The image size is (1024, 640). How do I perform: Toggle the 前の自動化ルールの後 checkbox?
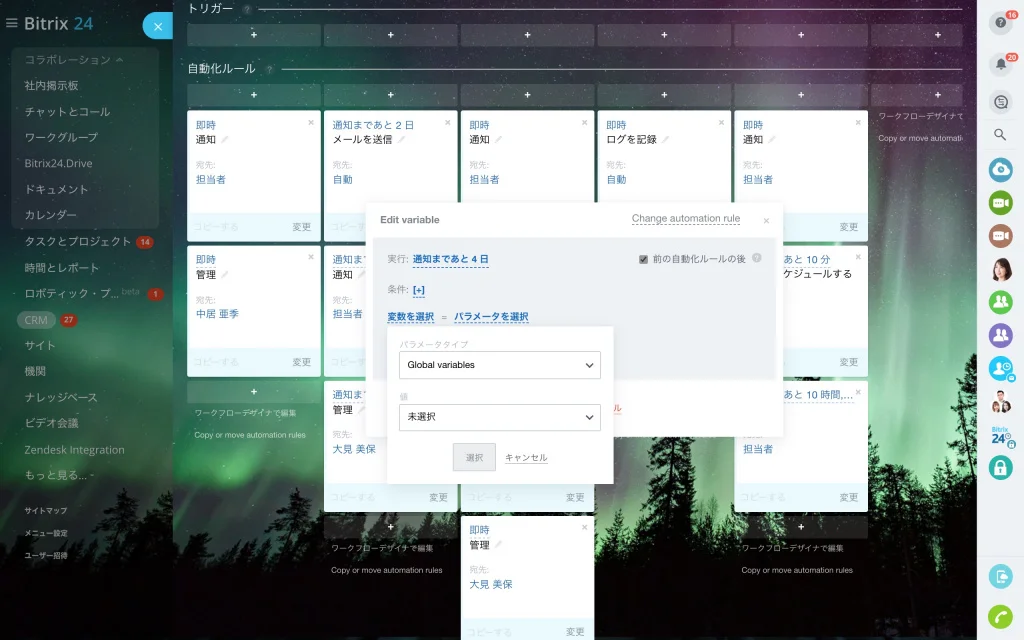click(643, 259)
